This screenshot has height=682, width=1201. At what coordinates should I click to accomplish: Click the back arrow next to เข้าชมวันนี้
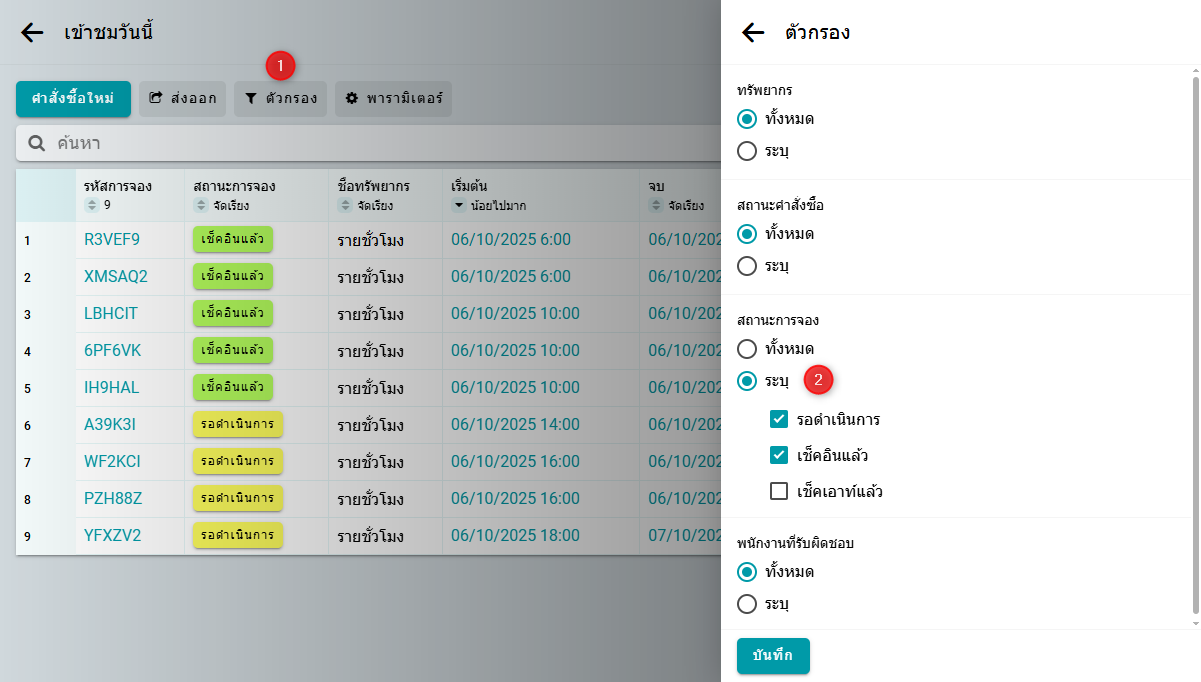click(x=32, y=33)
